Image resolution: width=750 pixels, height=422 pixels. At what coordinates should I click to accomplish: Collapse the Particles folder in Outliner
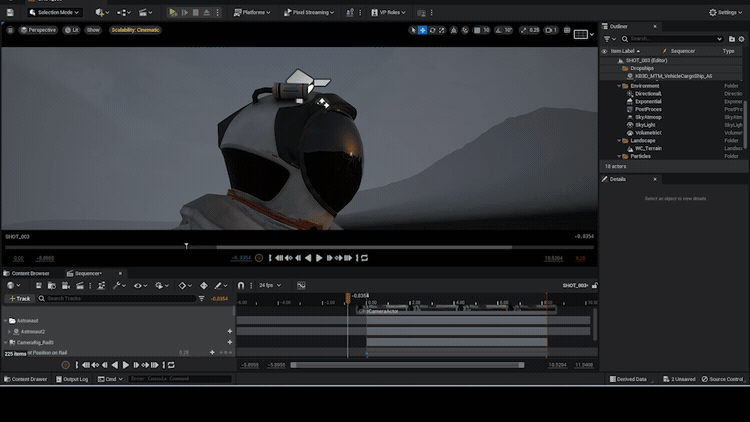[619, 156]
